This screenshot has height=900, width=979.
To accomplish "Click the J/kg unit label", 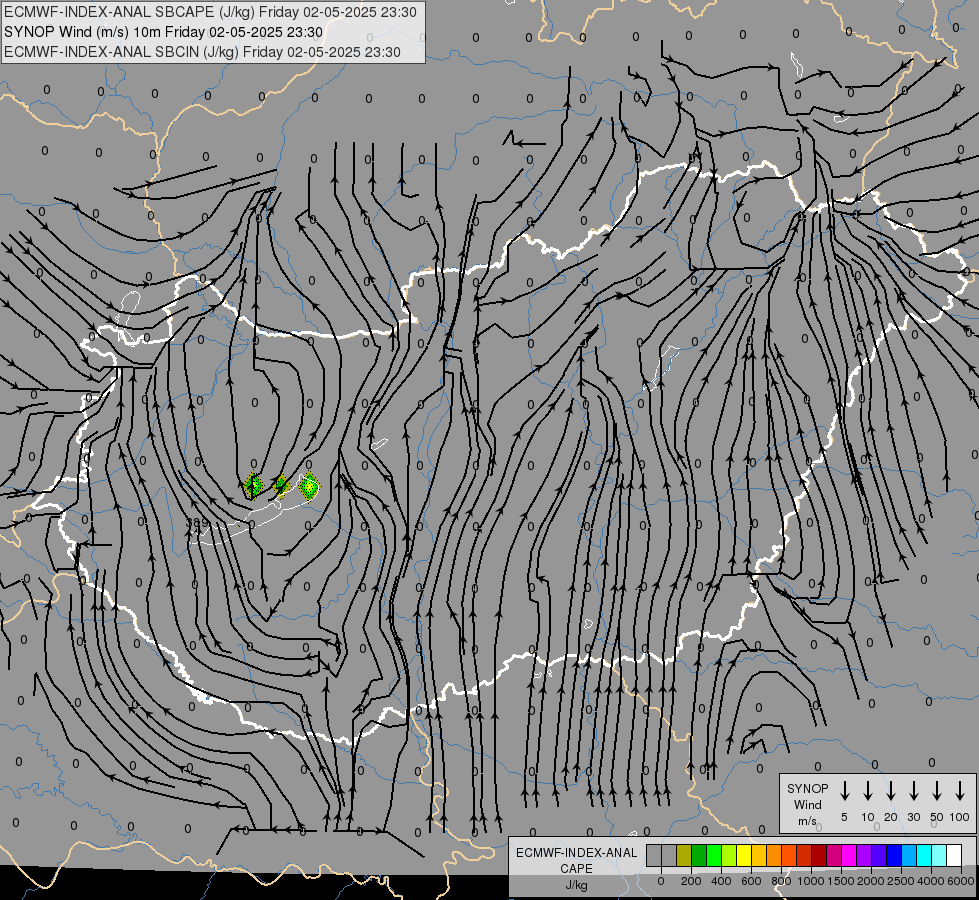I will tap(576, 885).
